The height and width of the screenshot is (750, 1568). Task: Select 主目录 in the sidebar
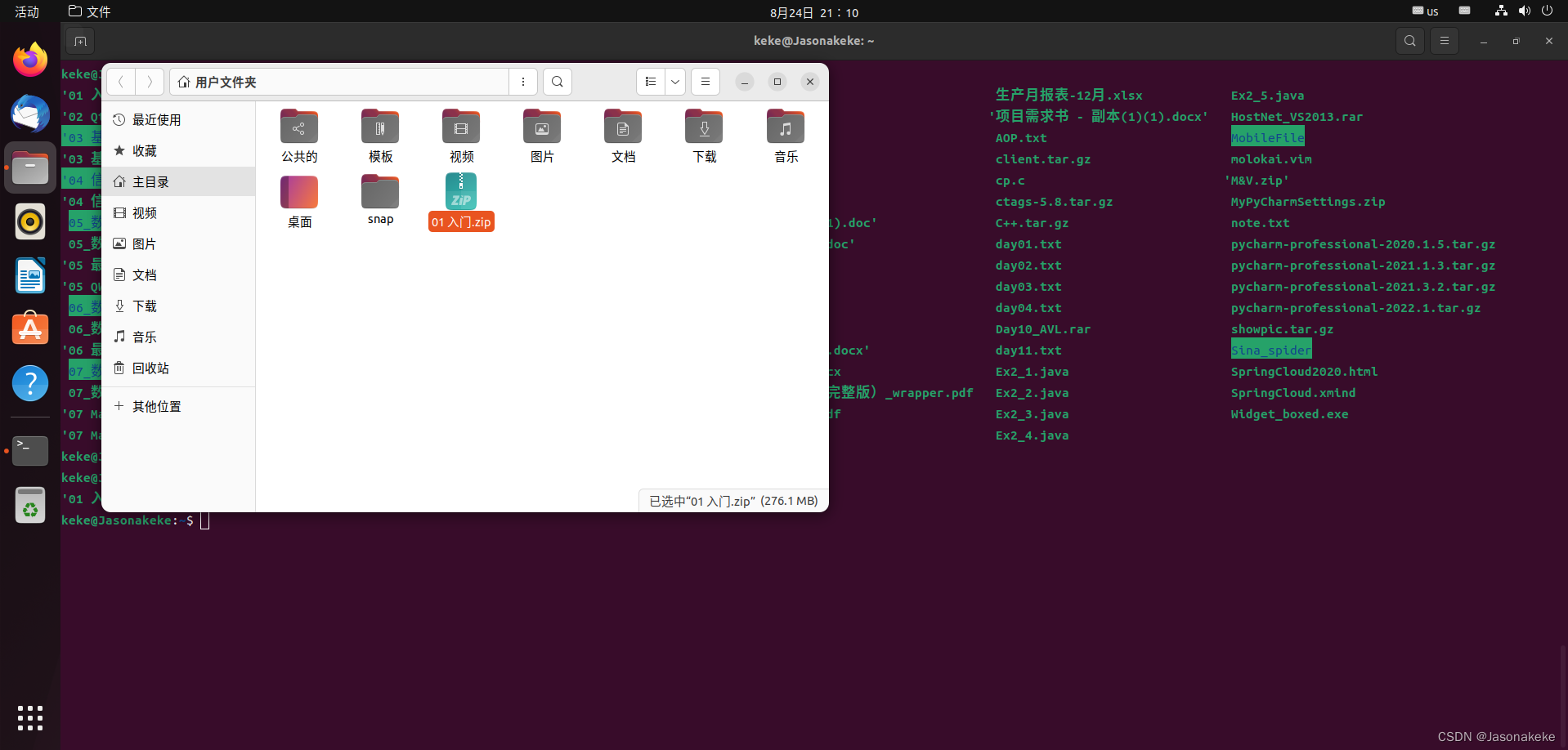(x=178, y=182)
